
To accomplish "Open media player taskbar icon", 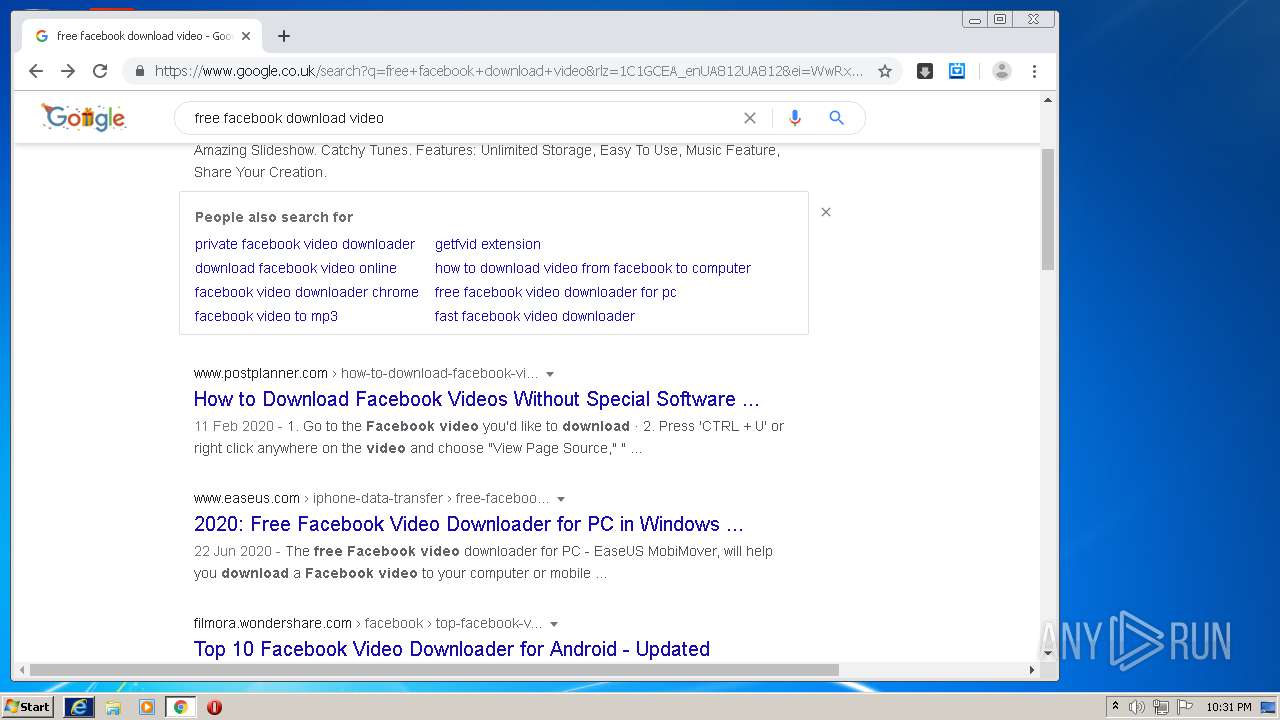I will point(147,707).
